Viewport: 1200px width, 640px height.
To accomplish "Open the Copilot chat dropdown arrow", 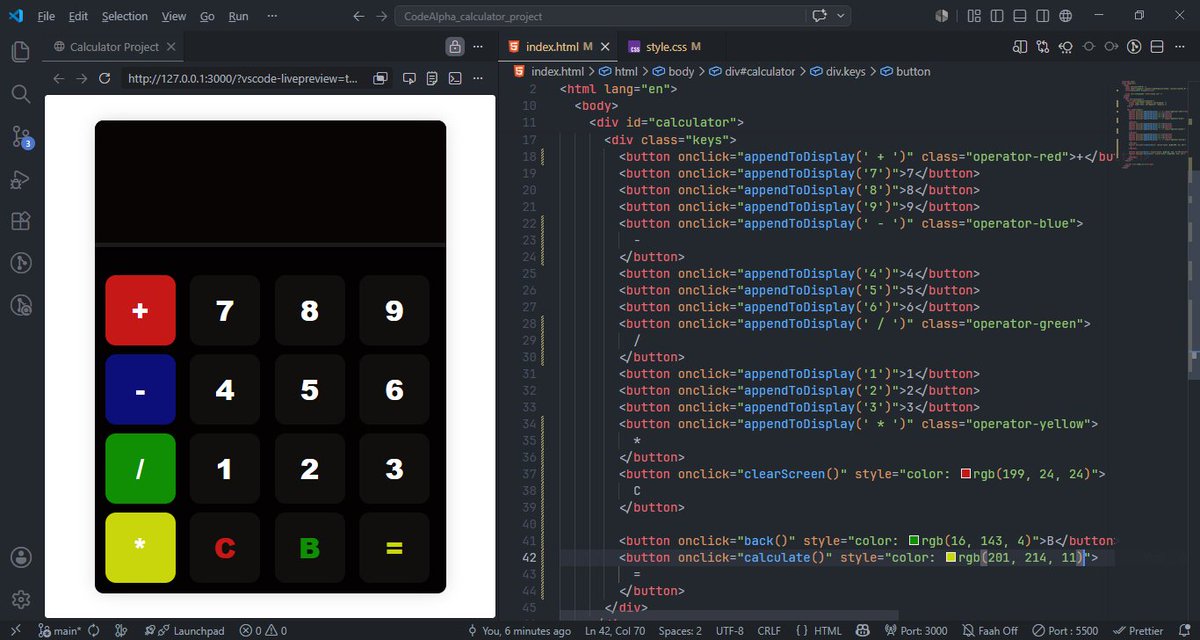I will click(x=841, y=16).
